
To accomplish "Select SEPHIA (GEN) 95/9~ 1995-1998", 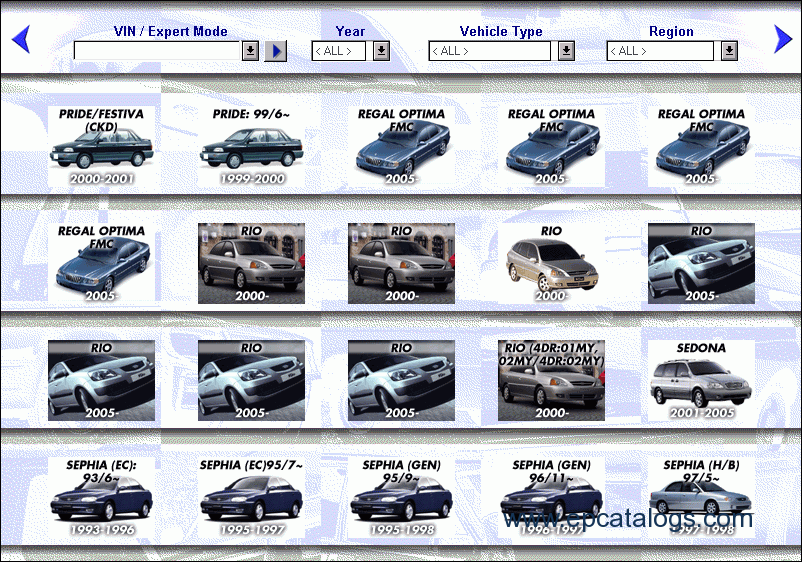I will tap(402, 498).
